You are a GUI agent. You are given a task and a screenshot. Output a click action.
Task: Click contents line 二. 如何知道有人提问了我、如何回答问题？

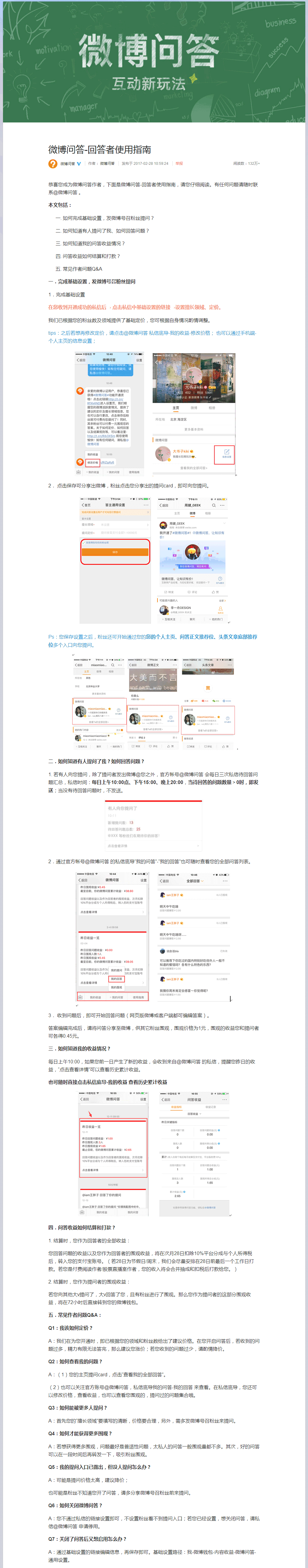[102, 231]
